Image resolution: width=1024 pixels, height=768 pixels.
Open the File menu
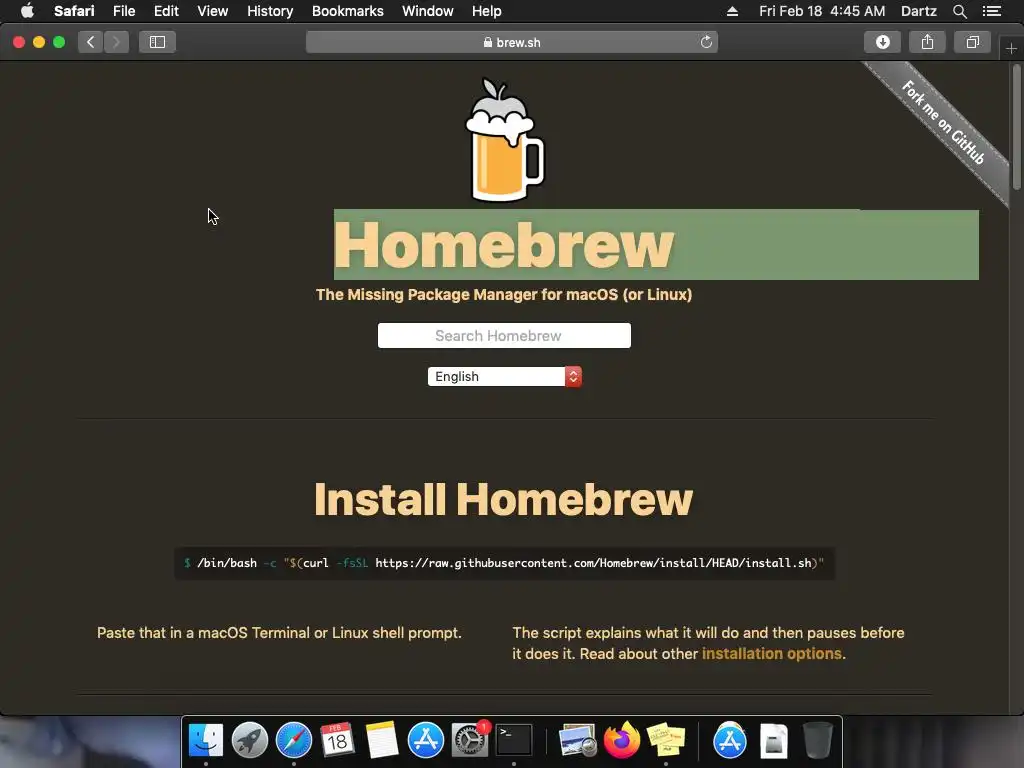click(x=123, y=11)
